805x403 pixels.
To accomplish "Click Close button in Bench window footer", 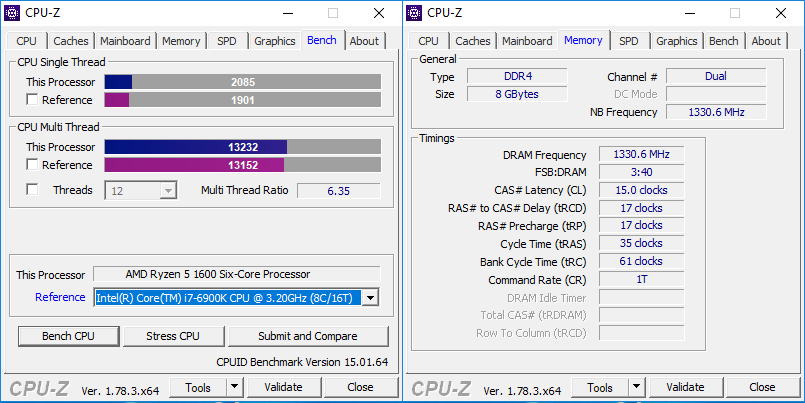I will click(360, 387).
